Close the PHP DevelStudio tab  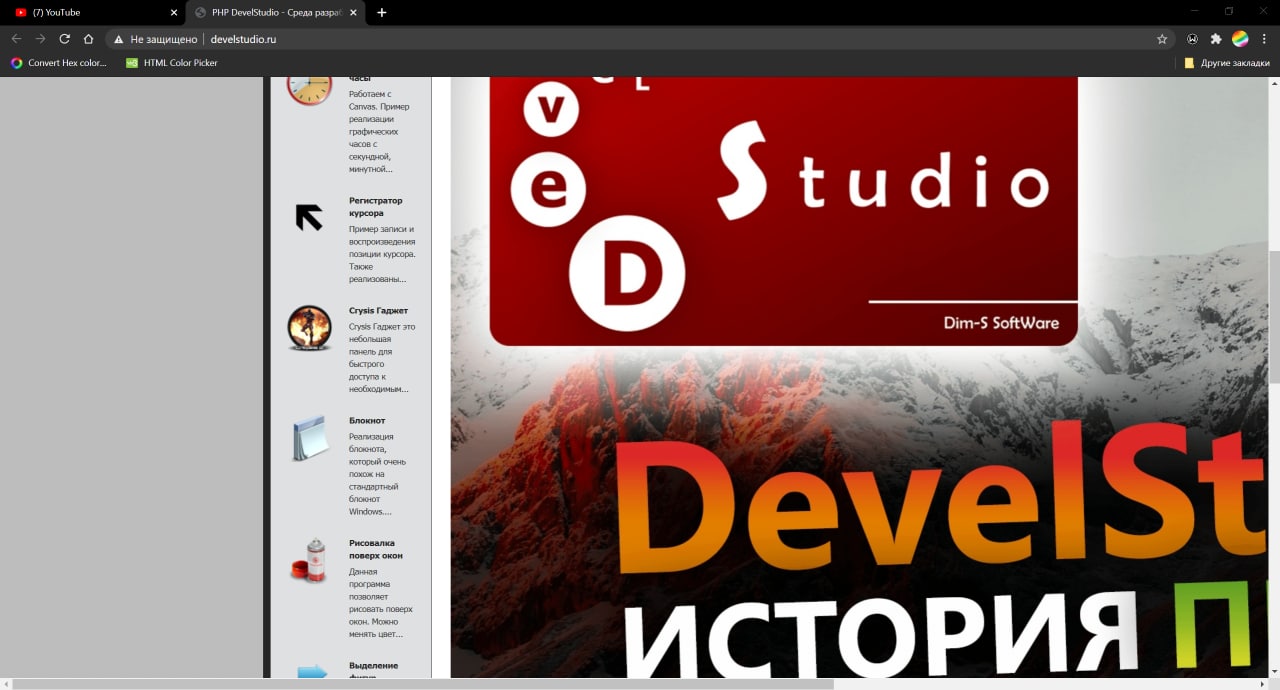(353, 13)
